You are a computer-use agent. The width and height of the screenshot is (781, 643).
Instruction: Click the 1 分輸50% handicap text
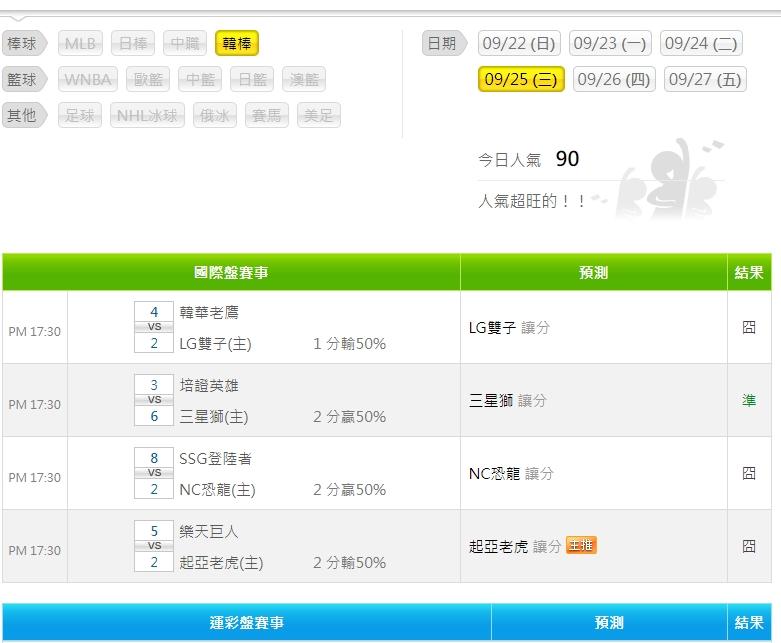(350, 344)
